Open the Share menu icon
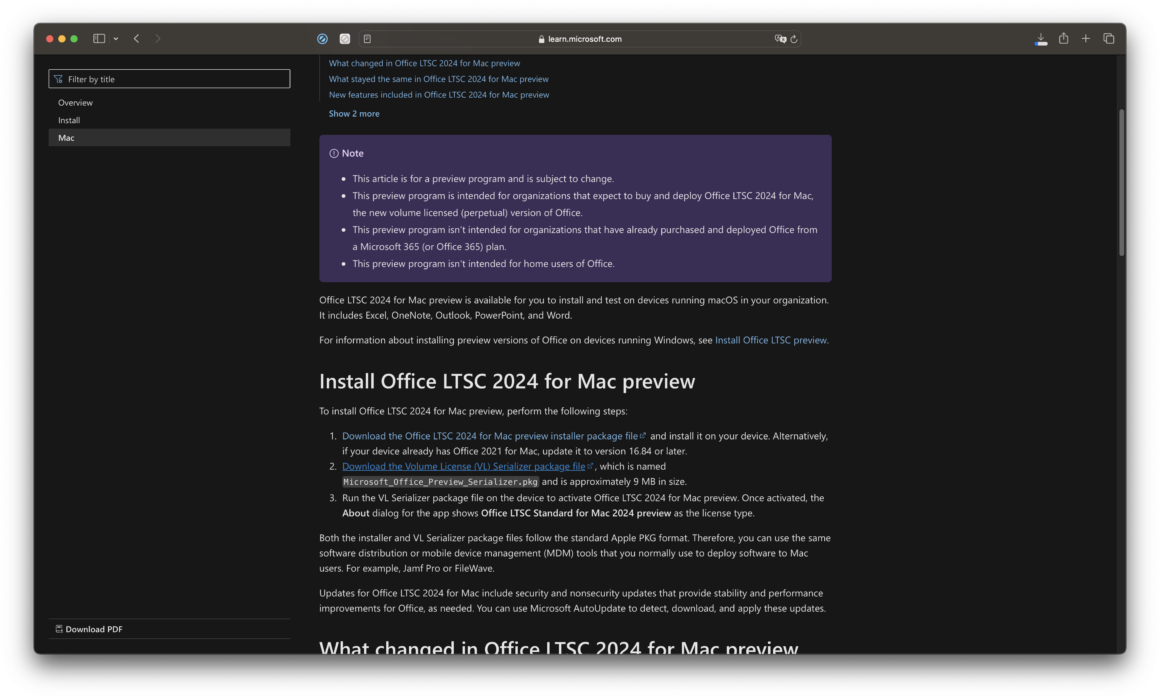The image size is (1160, 699). pos(1063,38)
